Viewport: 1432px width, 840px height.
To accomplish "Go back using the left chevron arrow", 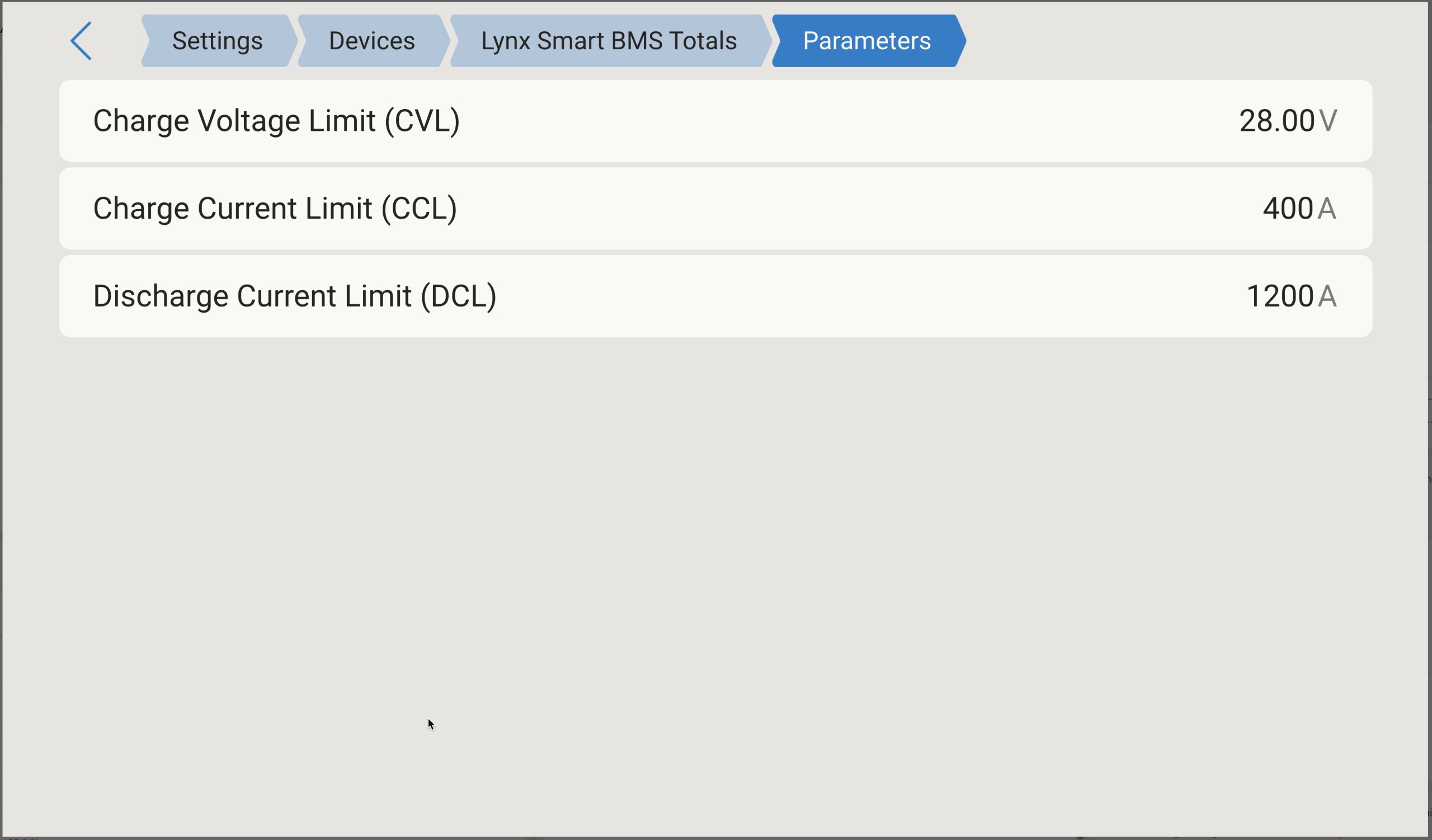I will point(81,41).
